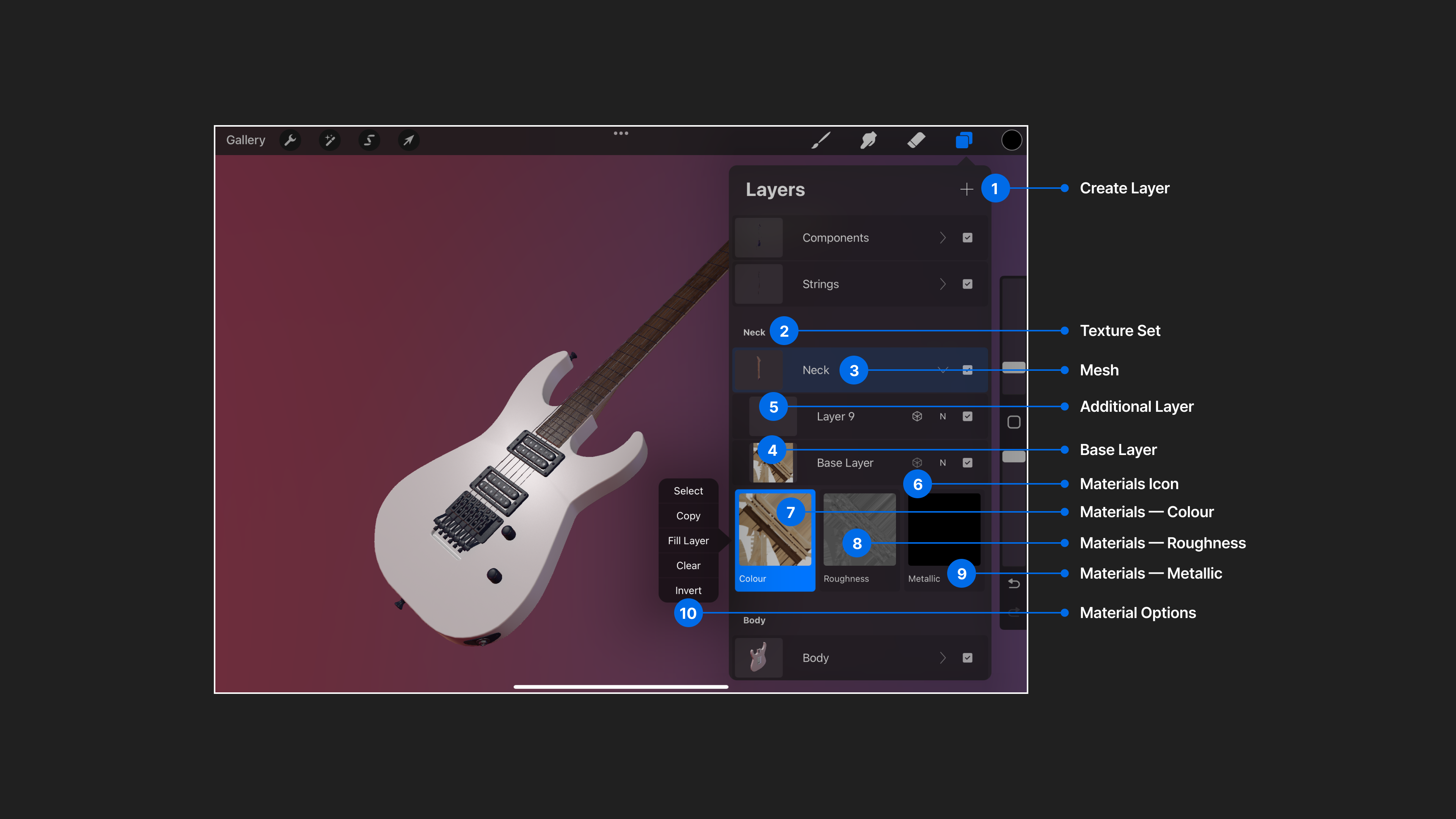Activate the Transform arrow tool

(x=408, y=140)
